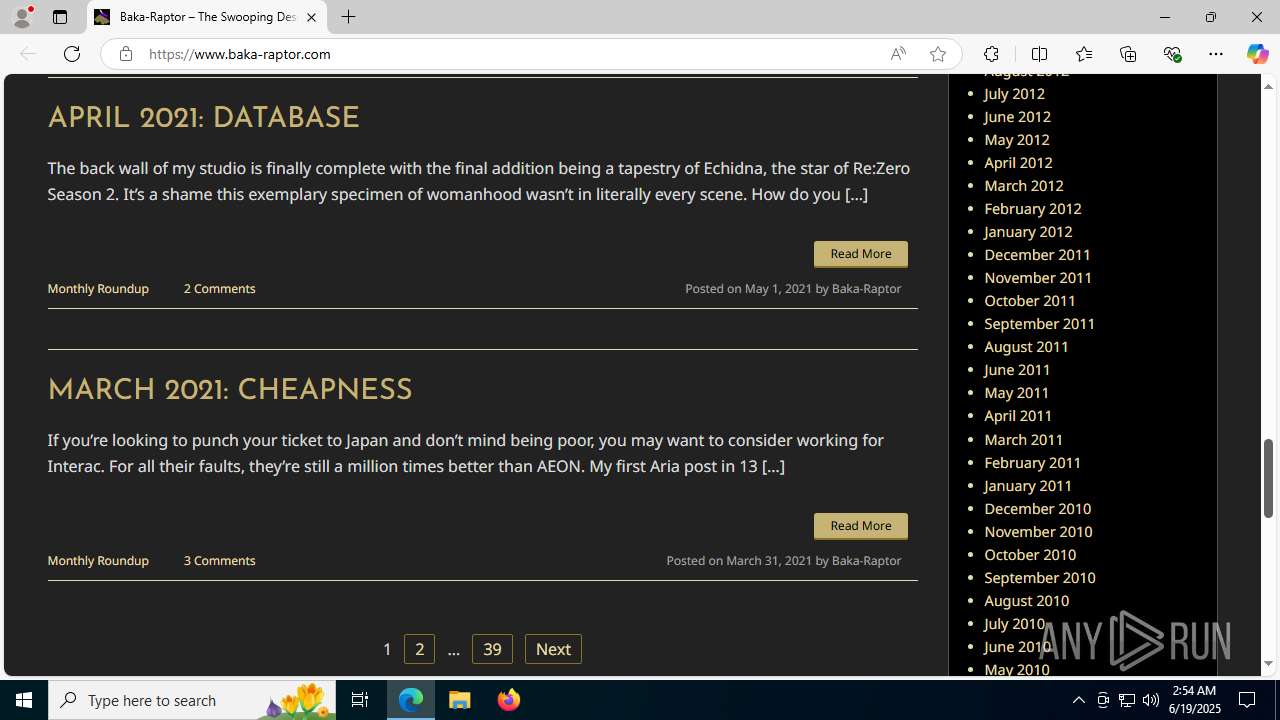
Task: Open the February 2012 archive
Action: click(x=1032, y=208)
